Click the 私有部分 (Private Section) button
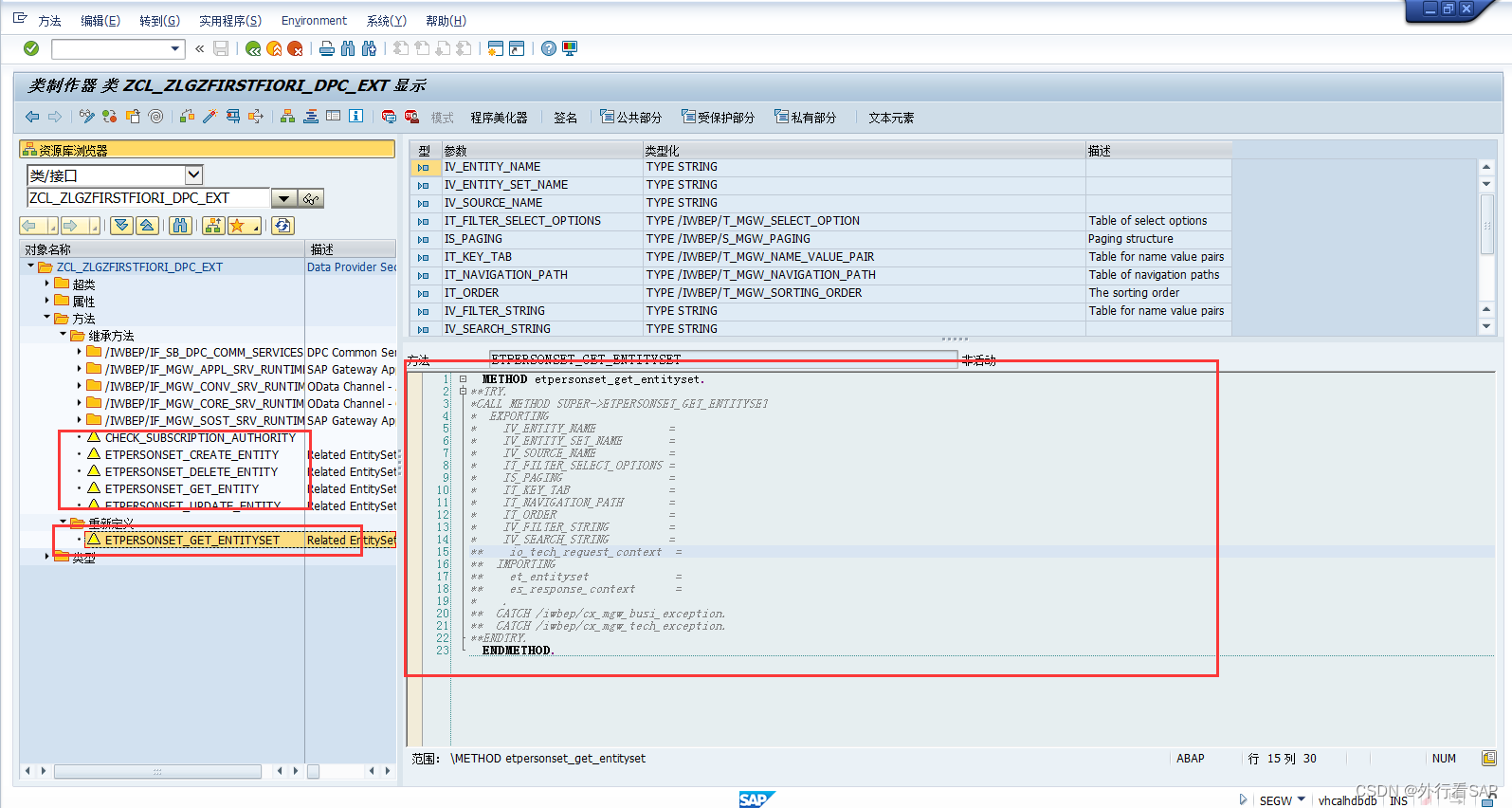The height and width of the screenshot is (808, 1512). pyautogui.click(x=806, y=118)
